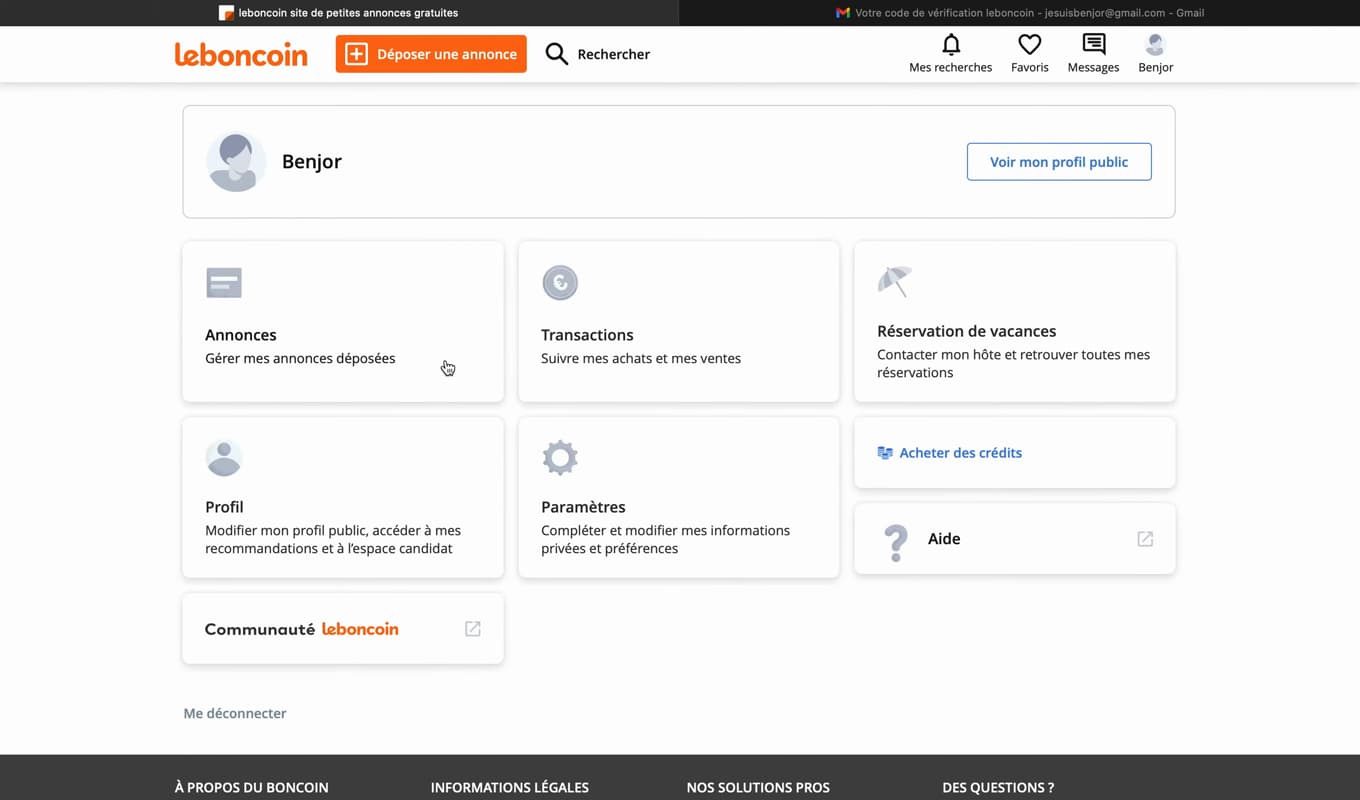This screenshot has height=800, width=1360.
Task: Click the magnifying glass search icon
Action: pyautogui.click(x=557, y=54)
